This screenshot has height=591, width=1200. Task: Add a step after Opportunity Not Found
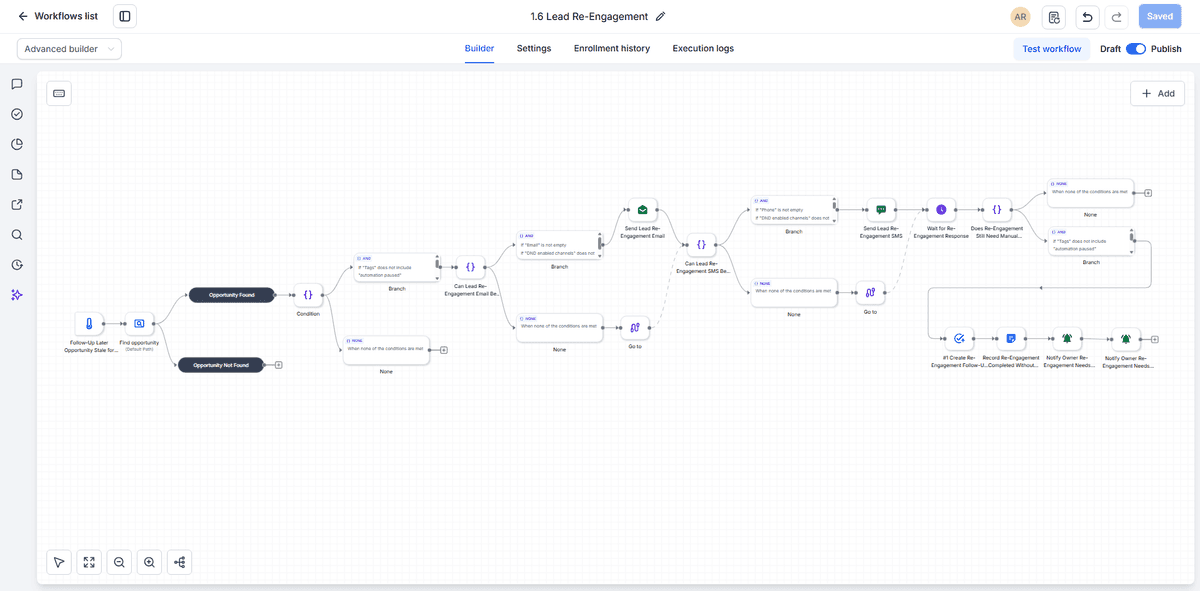click(x=279, y=365)
